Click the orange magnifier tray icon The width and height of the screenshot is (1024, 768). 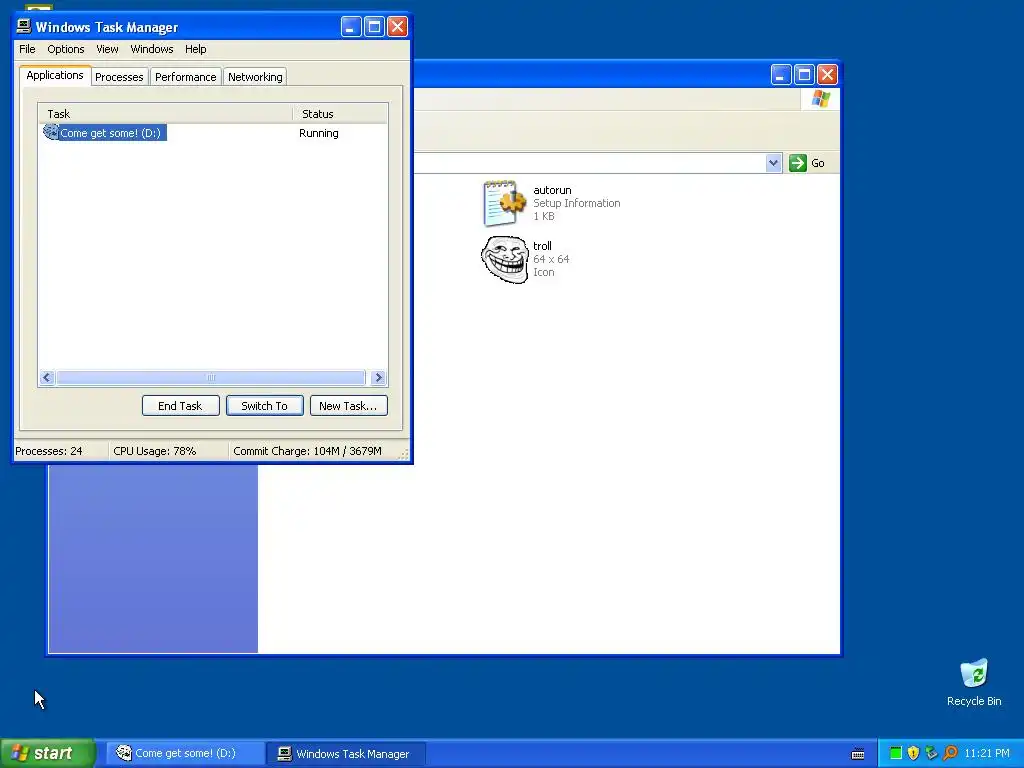point(950,753)
